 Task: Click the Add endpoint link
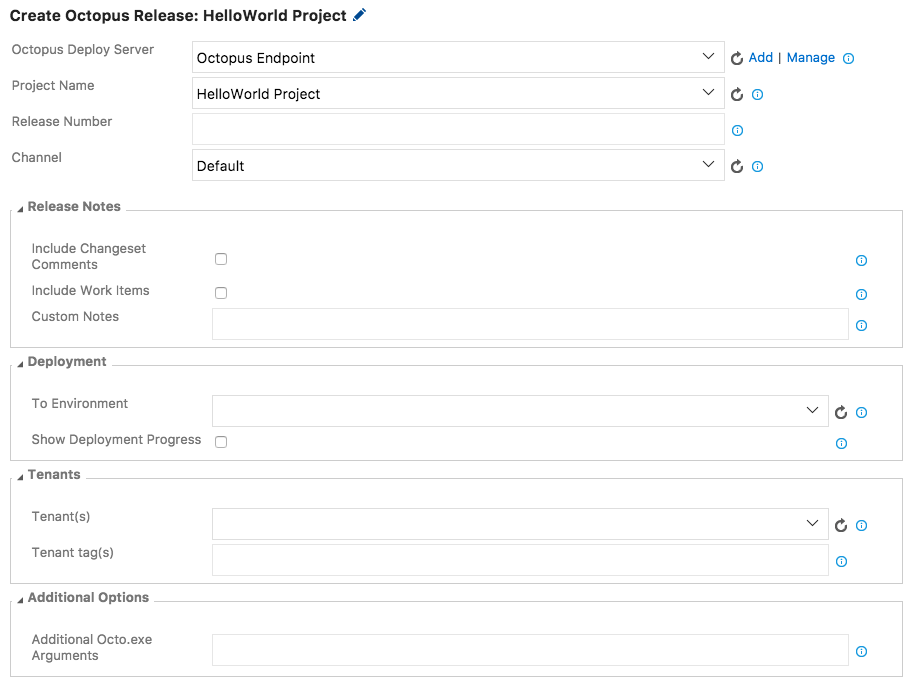click(761, 57)
